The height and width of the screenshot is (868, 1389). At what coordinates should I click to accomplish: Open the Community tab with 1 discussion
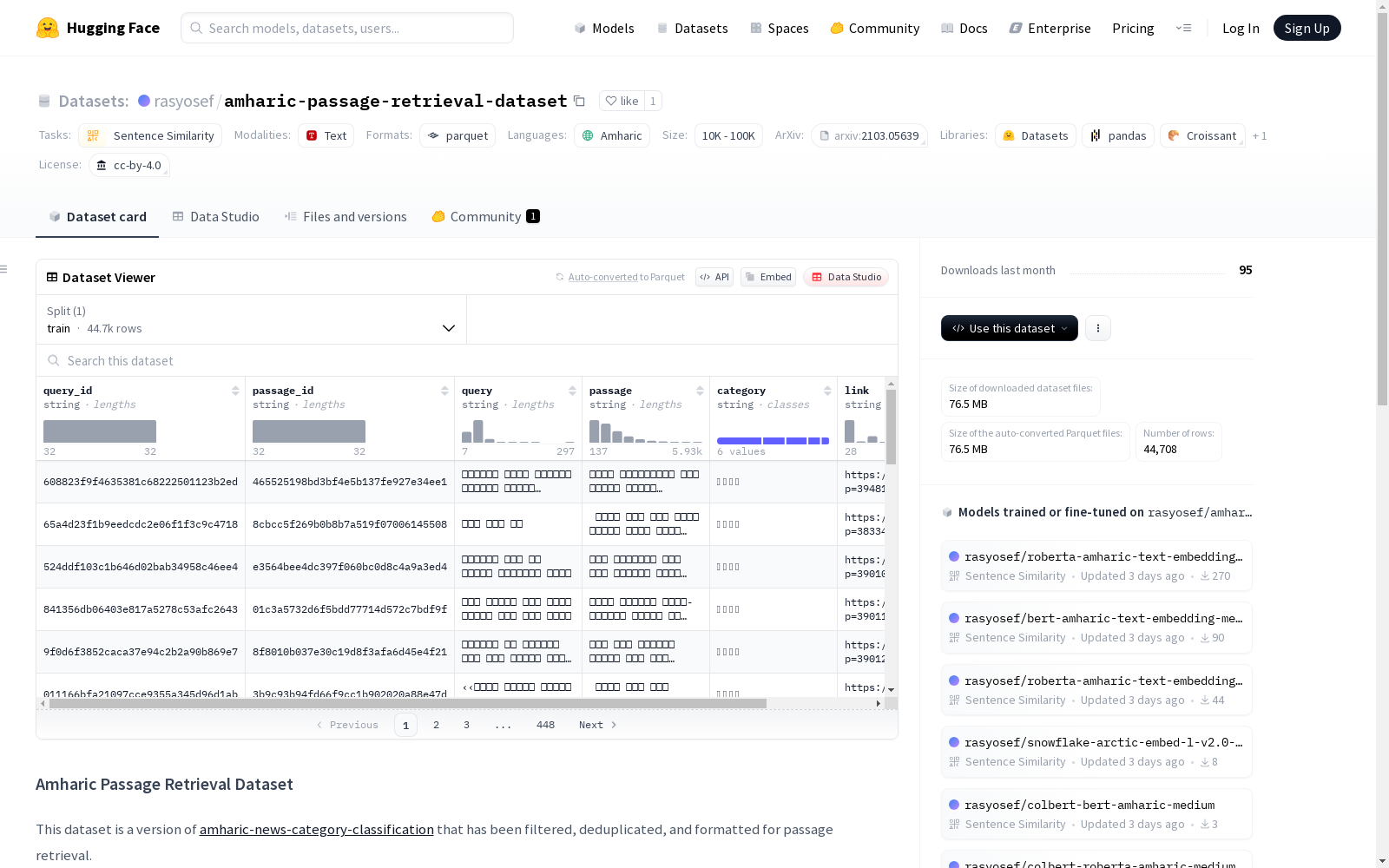point(485,217)
